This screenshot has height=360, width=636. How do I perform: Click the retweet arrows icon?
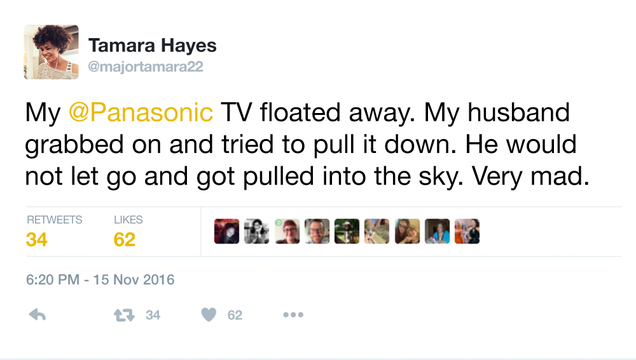click(124, 315)
